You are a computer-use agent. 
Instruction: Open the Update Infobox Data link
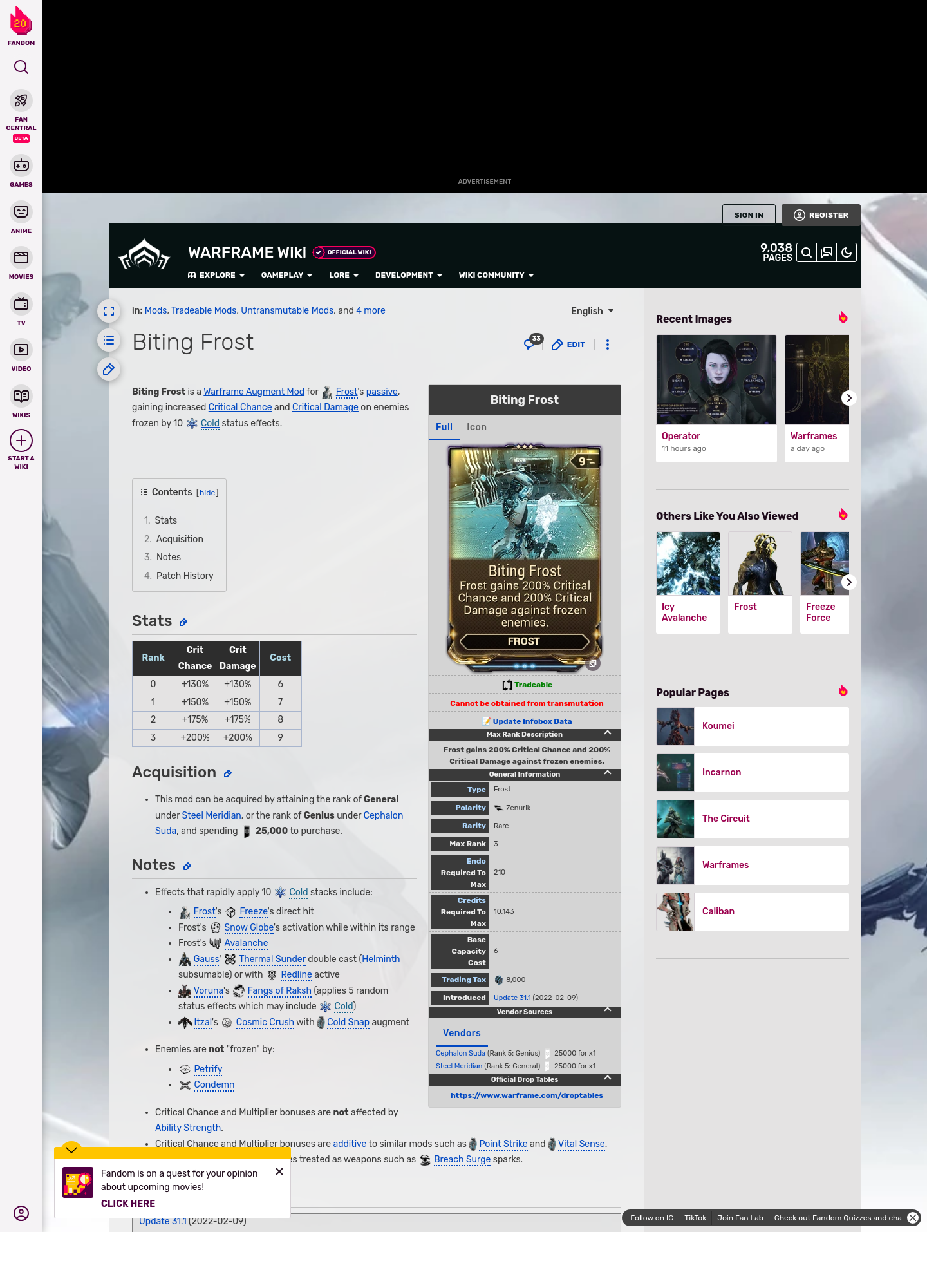(532, 721)
